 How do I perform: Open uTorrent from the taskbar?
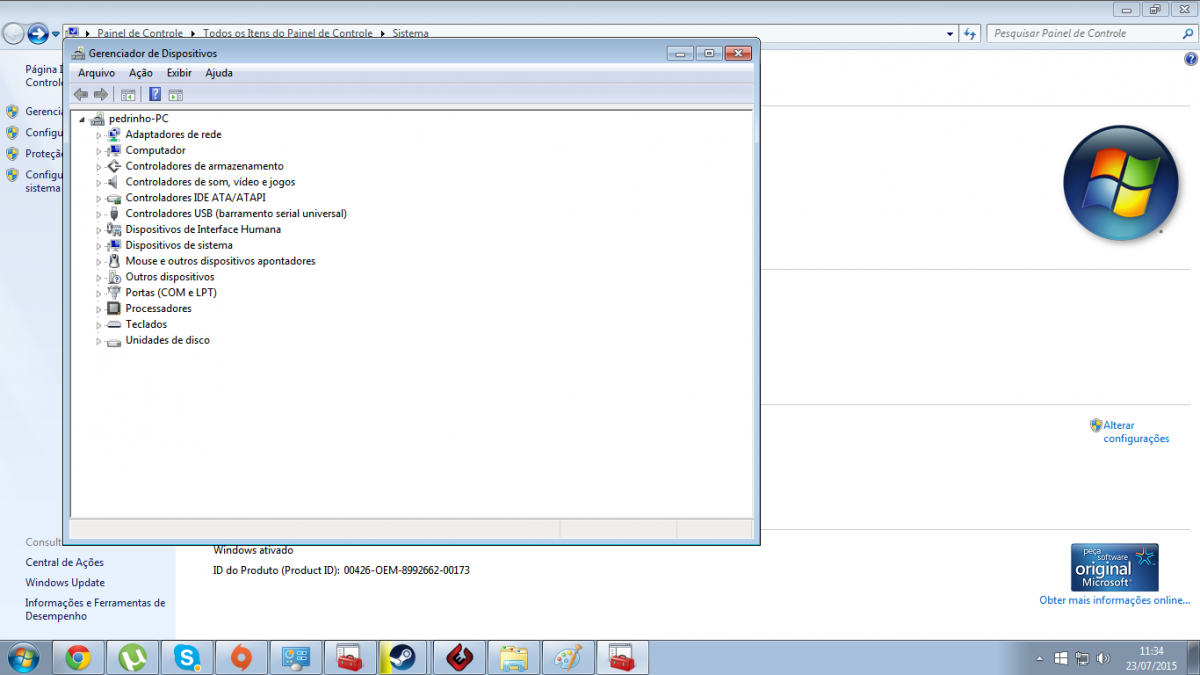(x=132, y=658)
